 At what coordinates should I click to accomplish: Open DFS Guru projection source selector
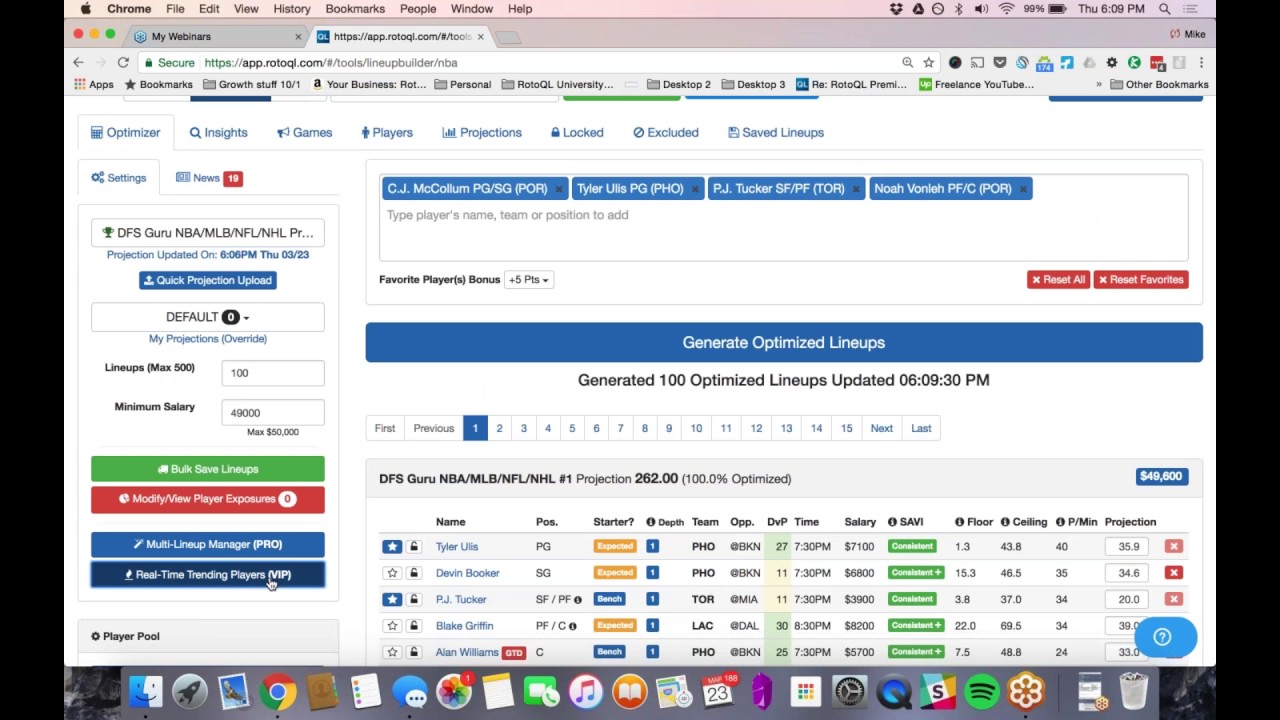click(x=208, y=233)
